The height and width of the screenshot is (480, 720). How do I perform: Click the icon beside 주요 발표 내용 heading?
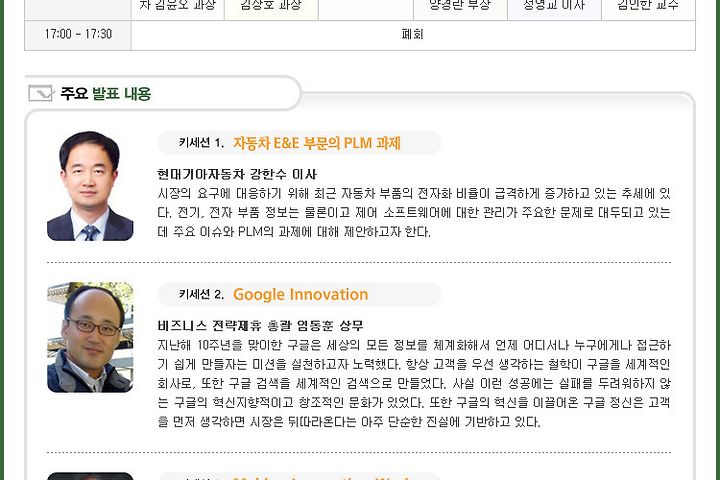click(x=41, y=94)
